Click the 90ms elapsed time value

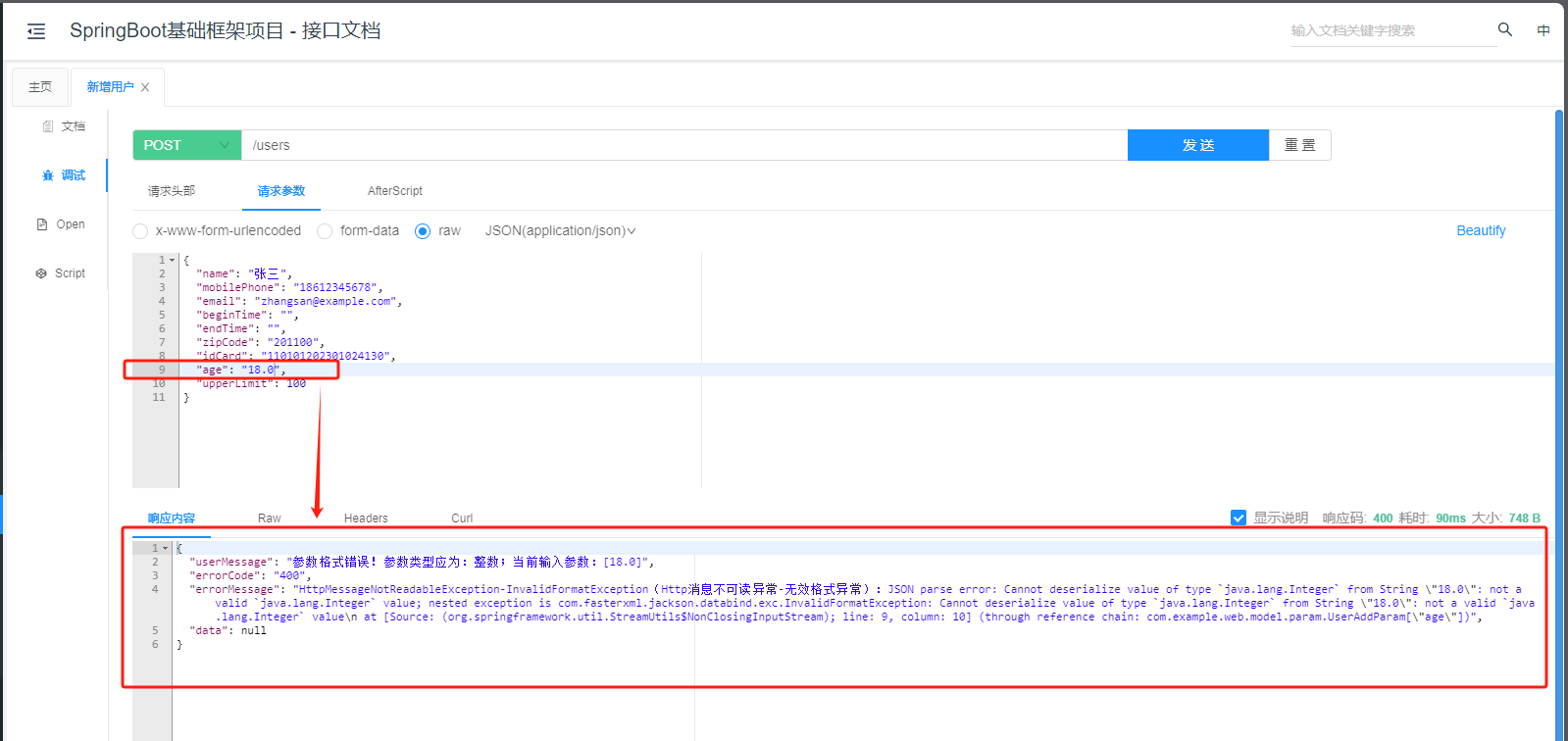pos(1450,519)
